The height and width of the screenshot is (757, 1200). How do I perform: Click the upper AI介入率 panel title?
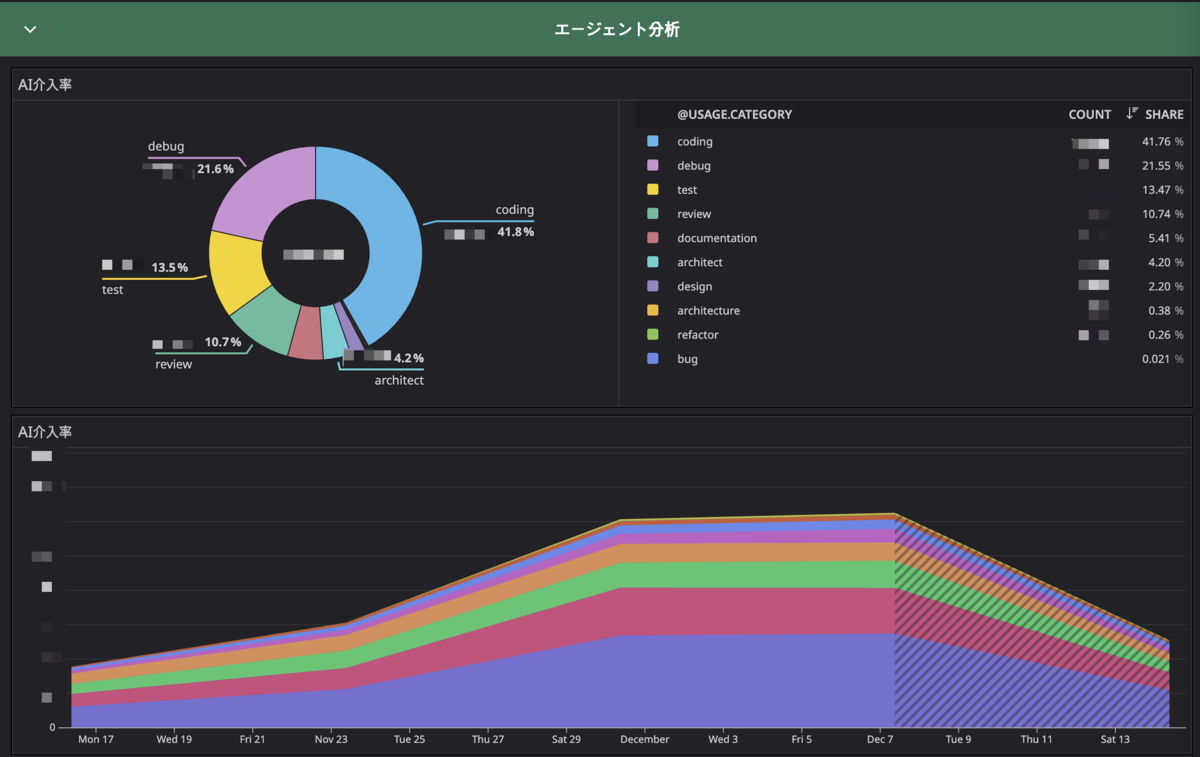(45, 84)
